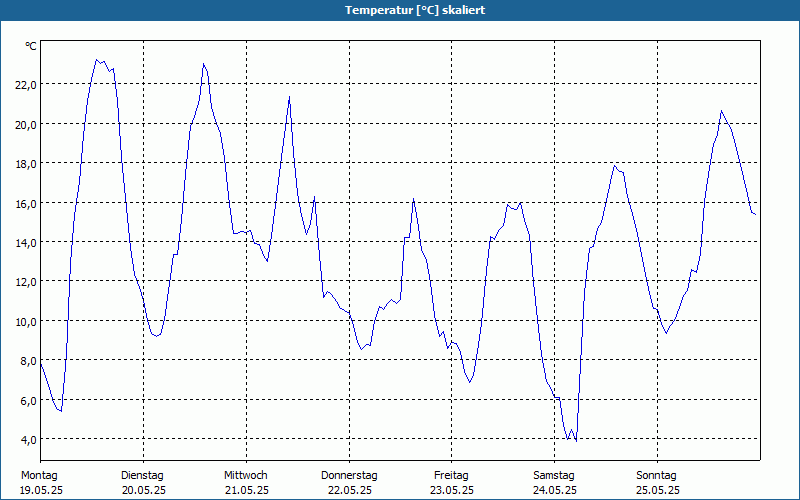Select the Montag day label
The image size is (800, 500).
pos(39,476)
